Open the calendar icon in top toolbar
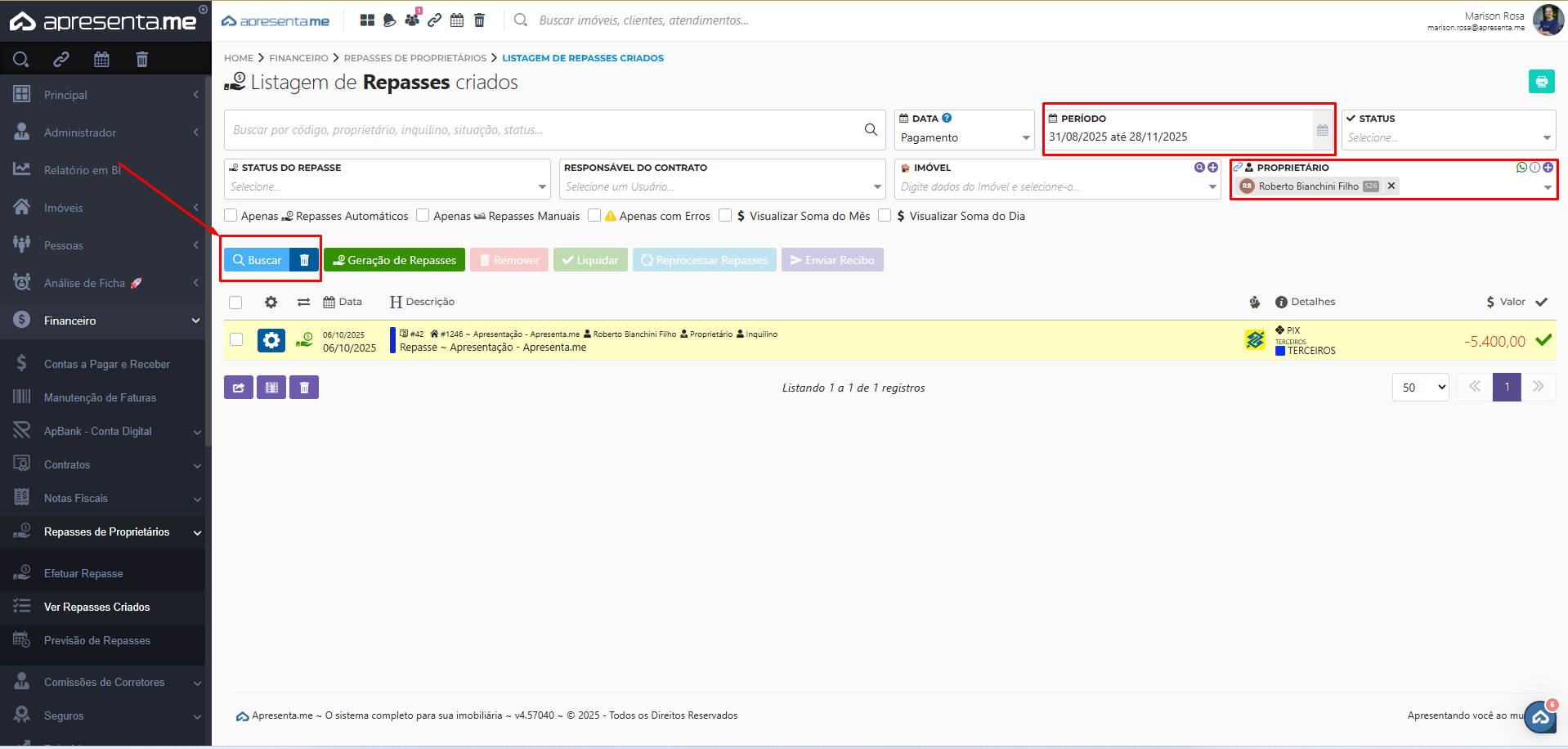Viewport: 1568px width, 749px height. pyautogui.click(x=457, y=20)
